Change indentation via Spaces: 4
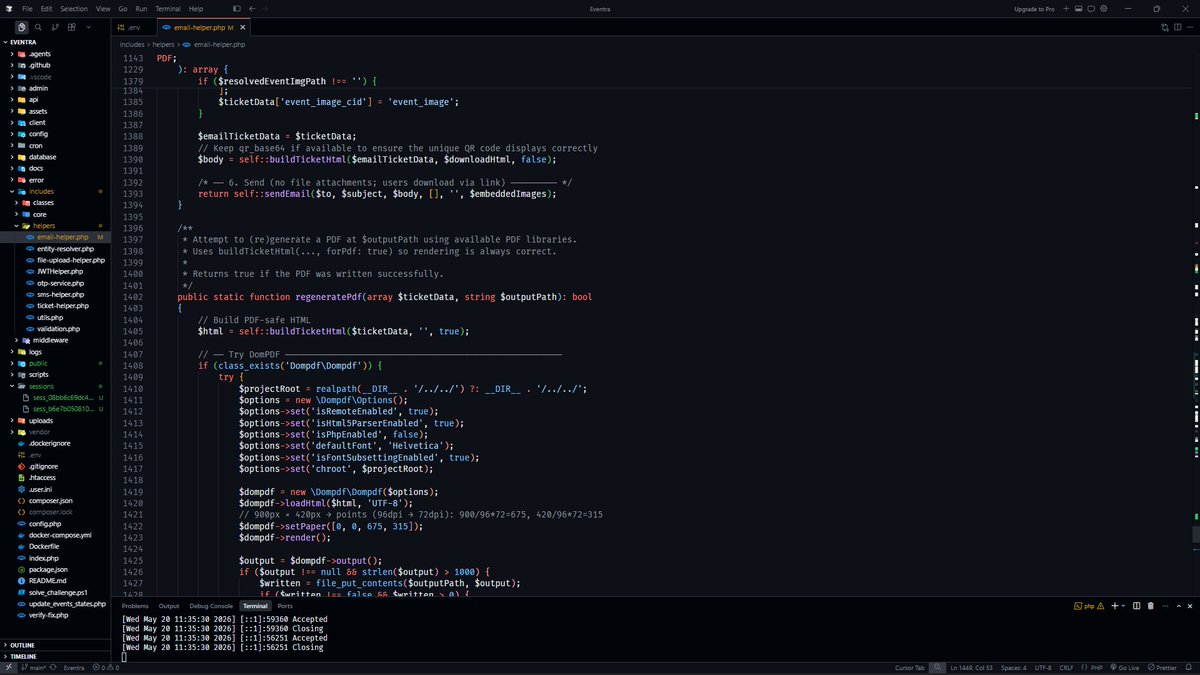Screen dimensions: 1200x675 (x=1014, y=668)
